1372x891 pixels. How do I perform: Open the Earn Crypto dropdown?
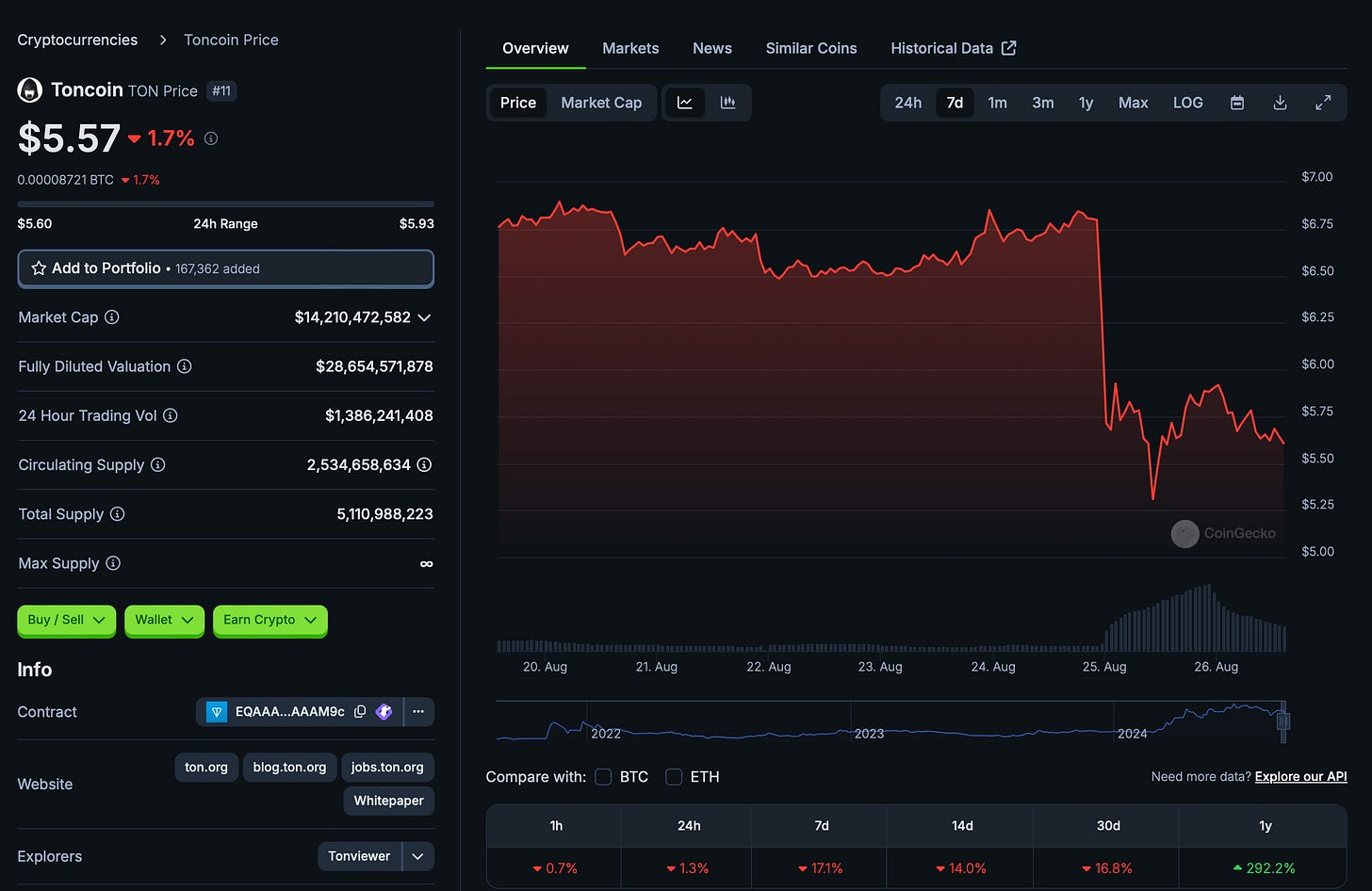[269, 620]
